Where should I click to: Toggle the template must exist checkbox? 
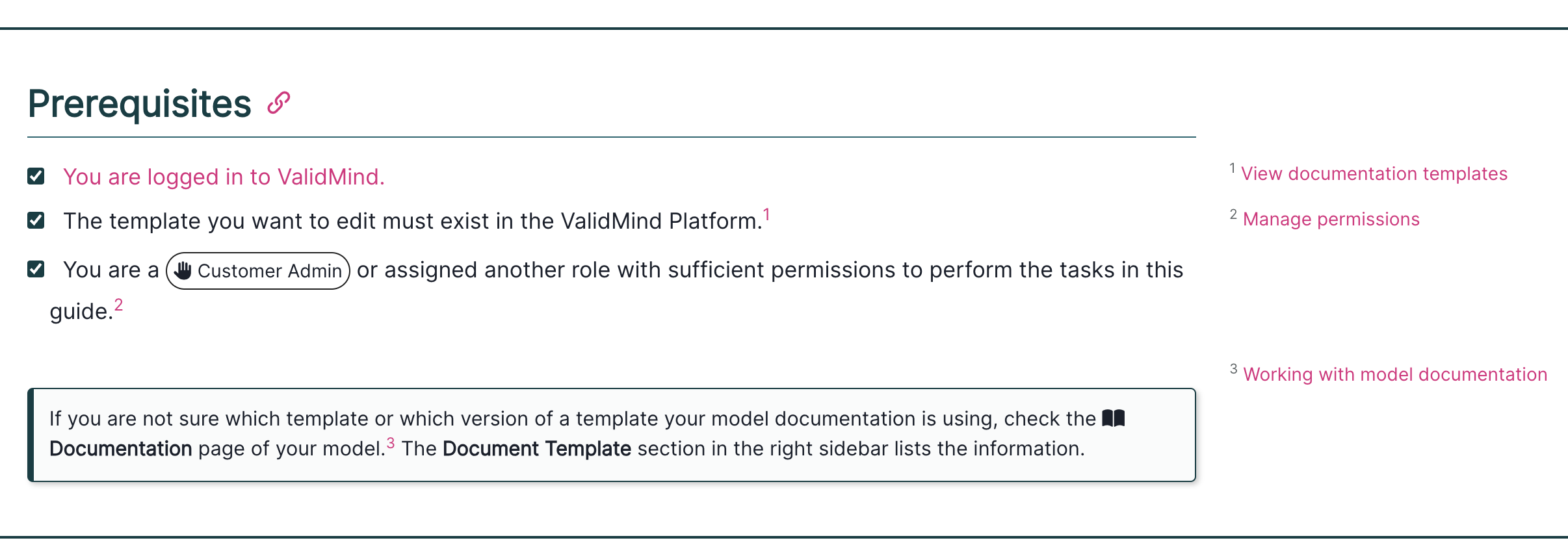36,220
